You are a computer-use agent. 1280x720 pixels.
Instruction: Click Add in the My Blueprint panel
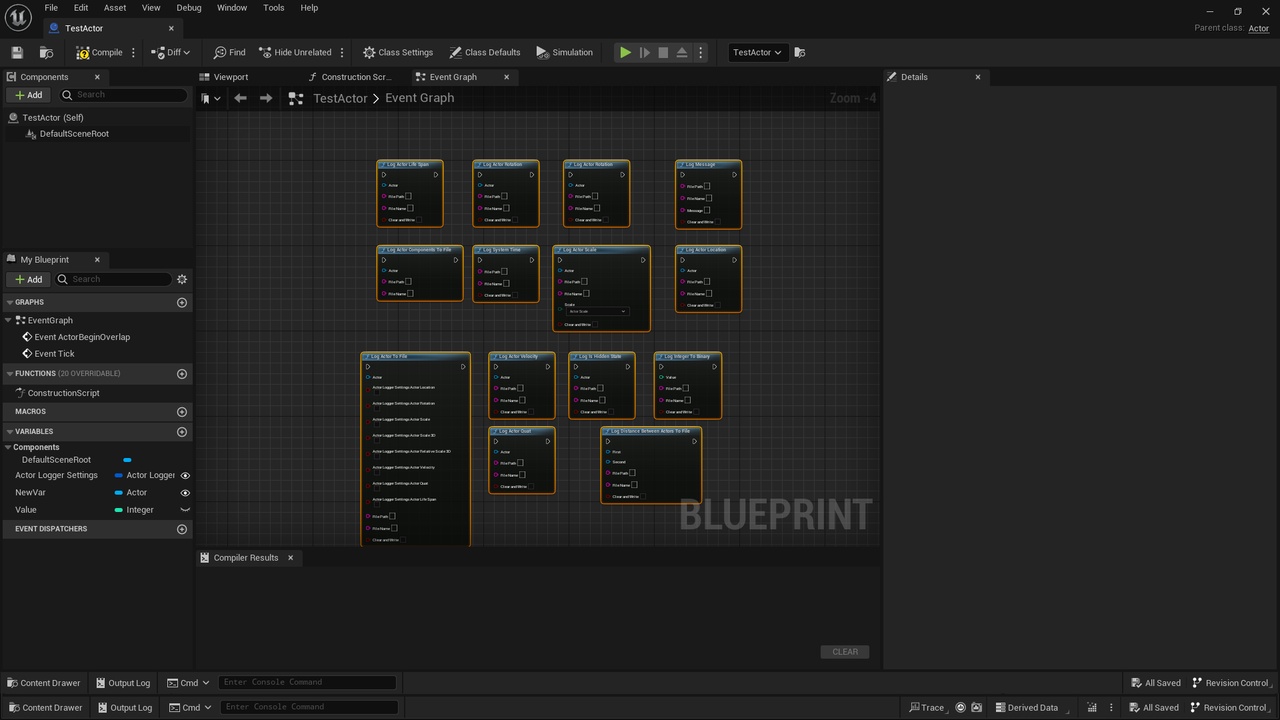point(29,279)
